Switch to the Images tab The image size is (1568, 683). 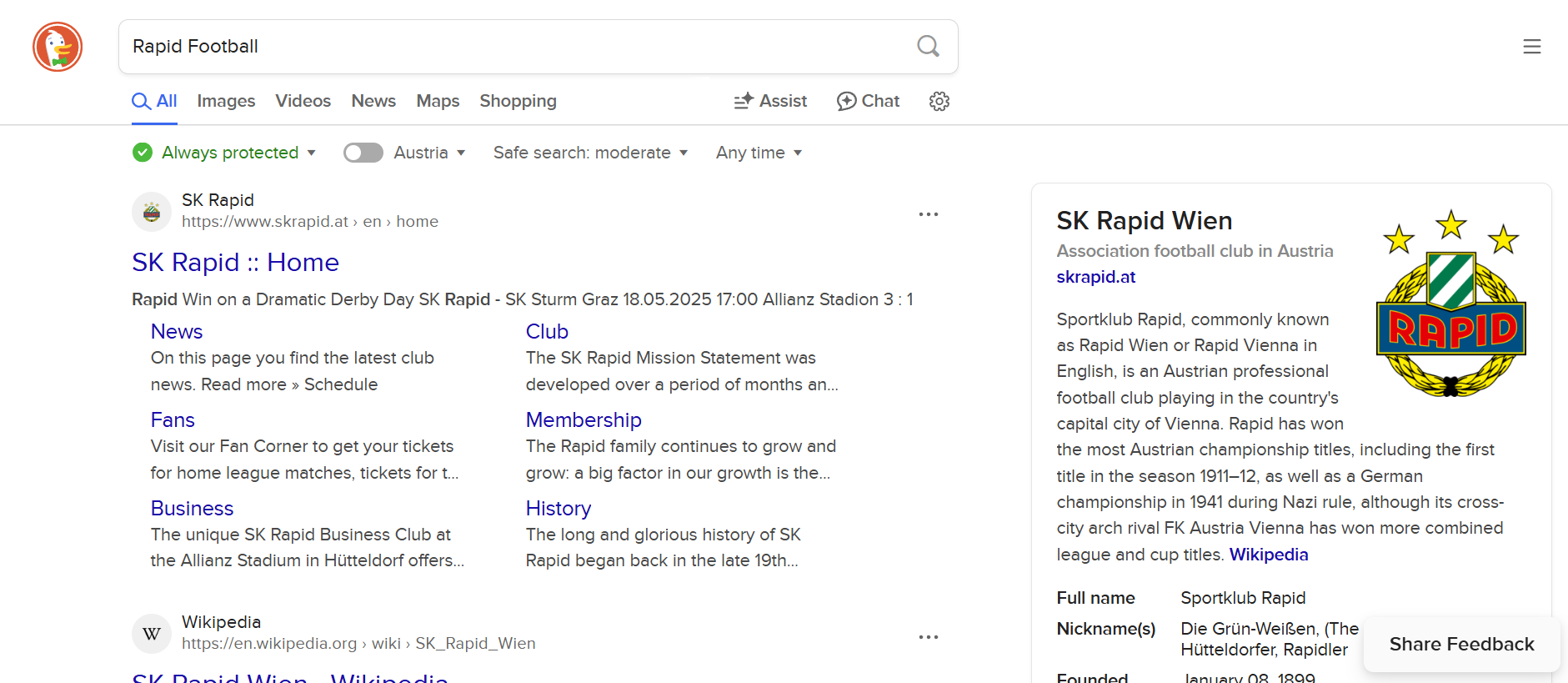coord(226,101)
